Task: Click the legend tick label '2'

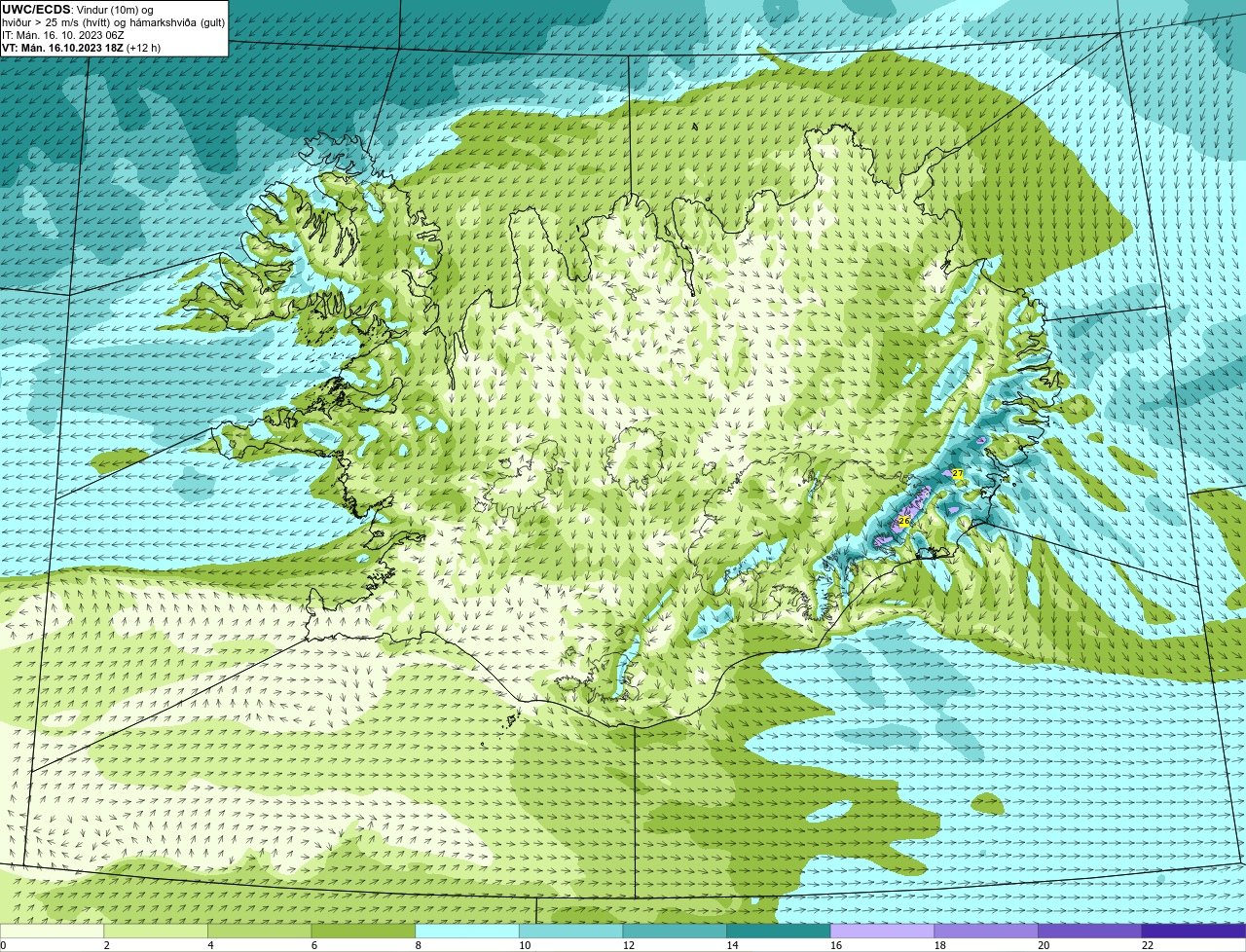Action: click(106, 945)
